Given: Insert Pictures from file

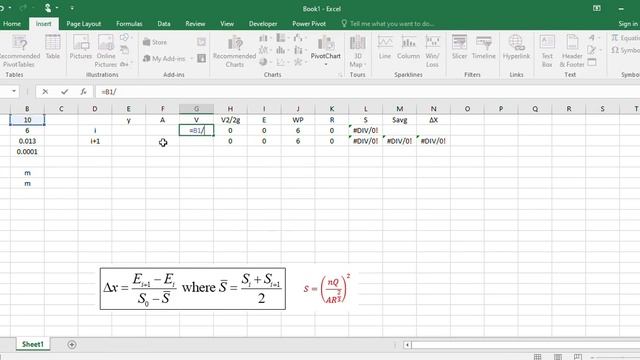Looking at the screenshot, I should [80, 47].
